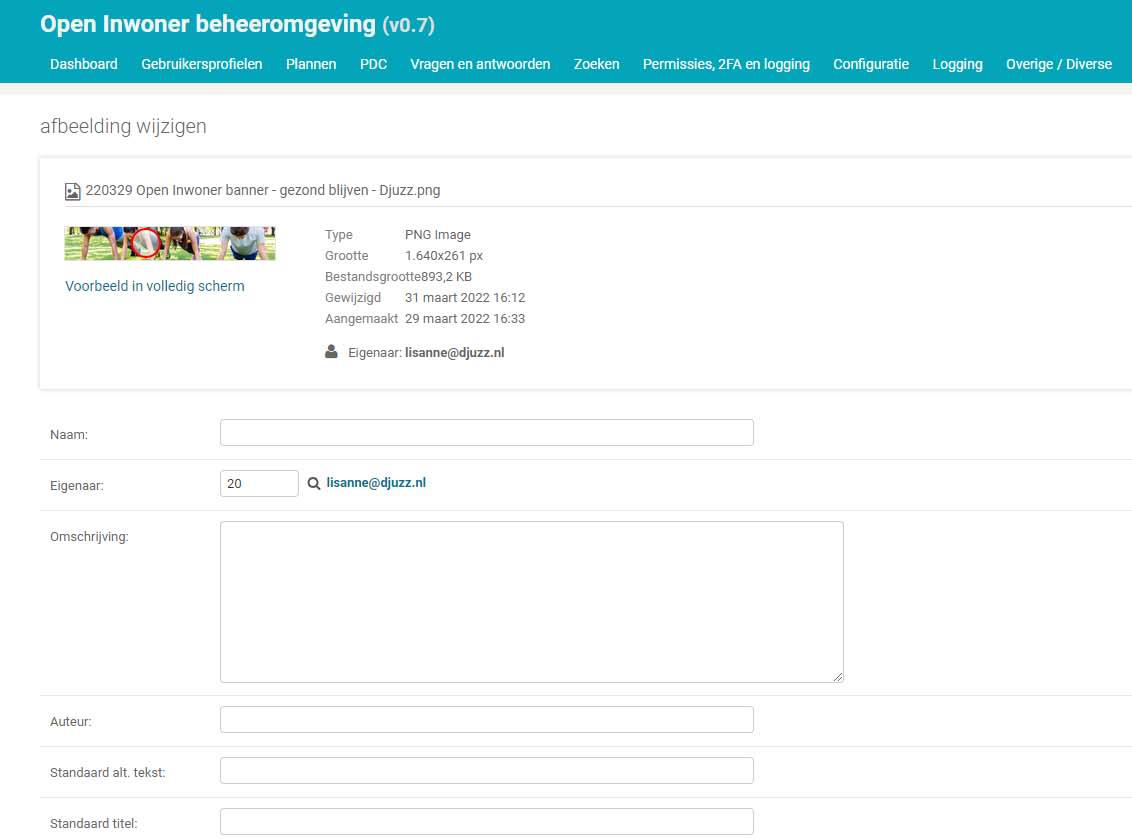Click the lisanne@djuzz.nl owner link in the form

(x=376, y=483)
